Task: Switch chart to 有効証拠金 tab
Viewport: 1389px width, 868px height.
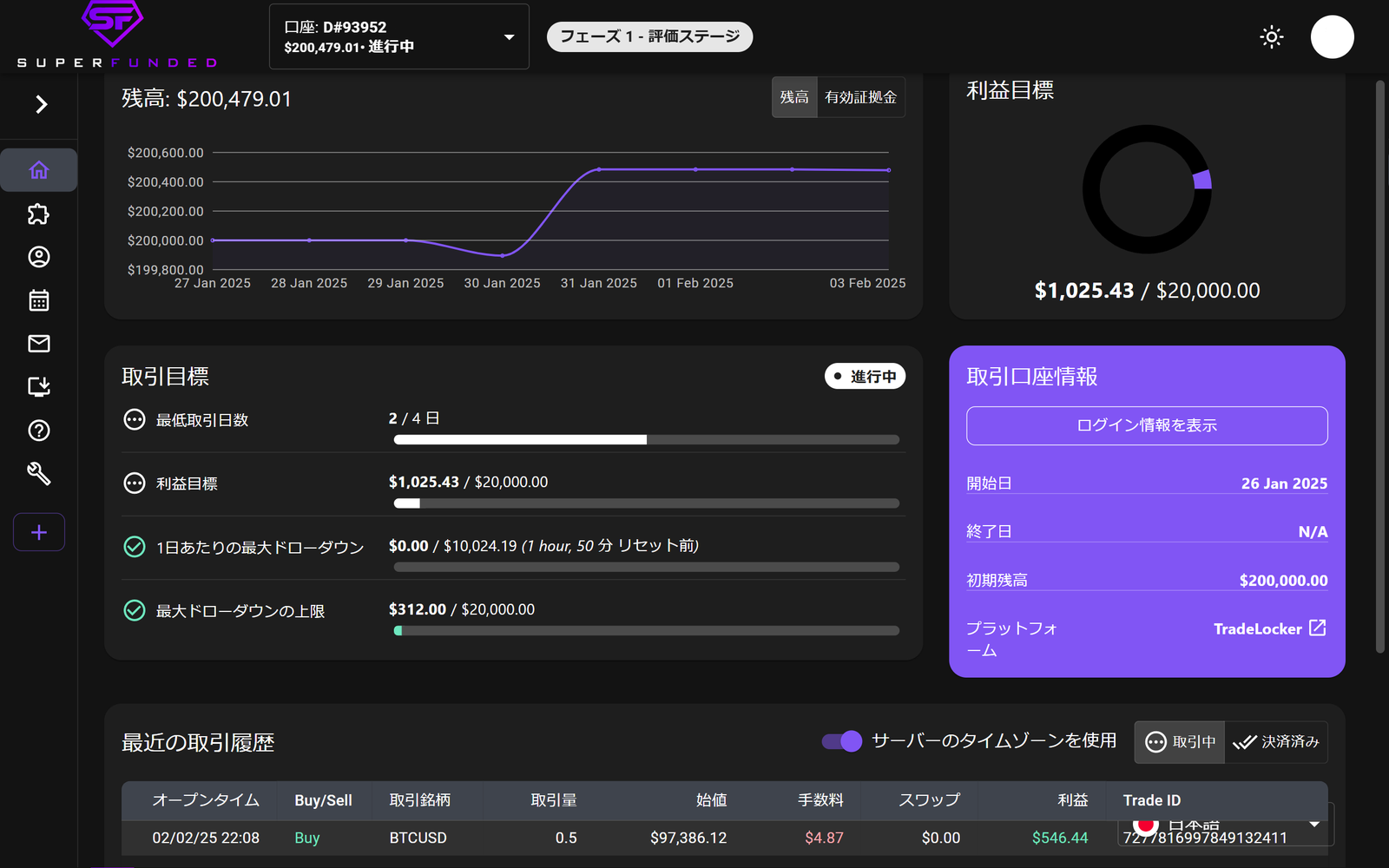Action: pos(860,97)
